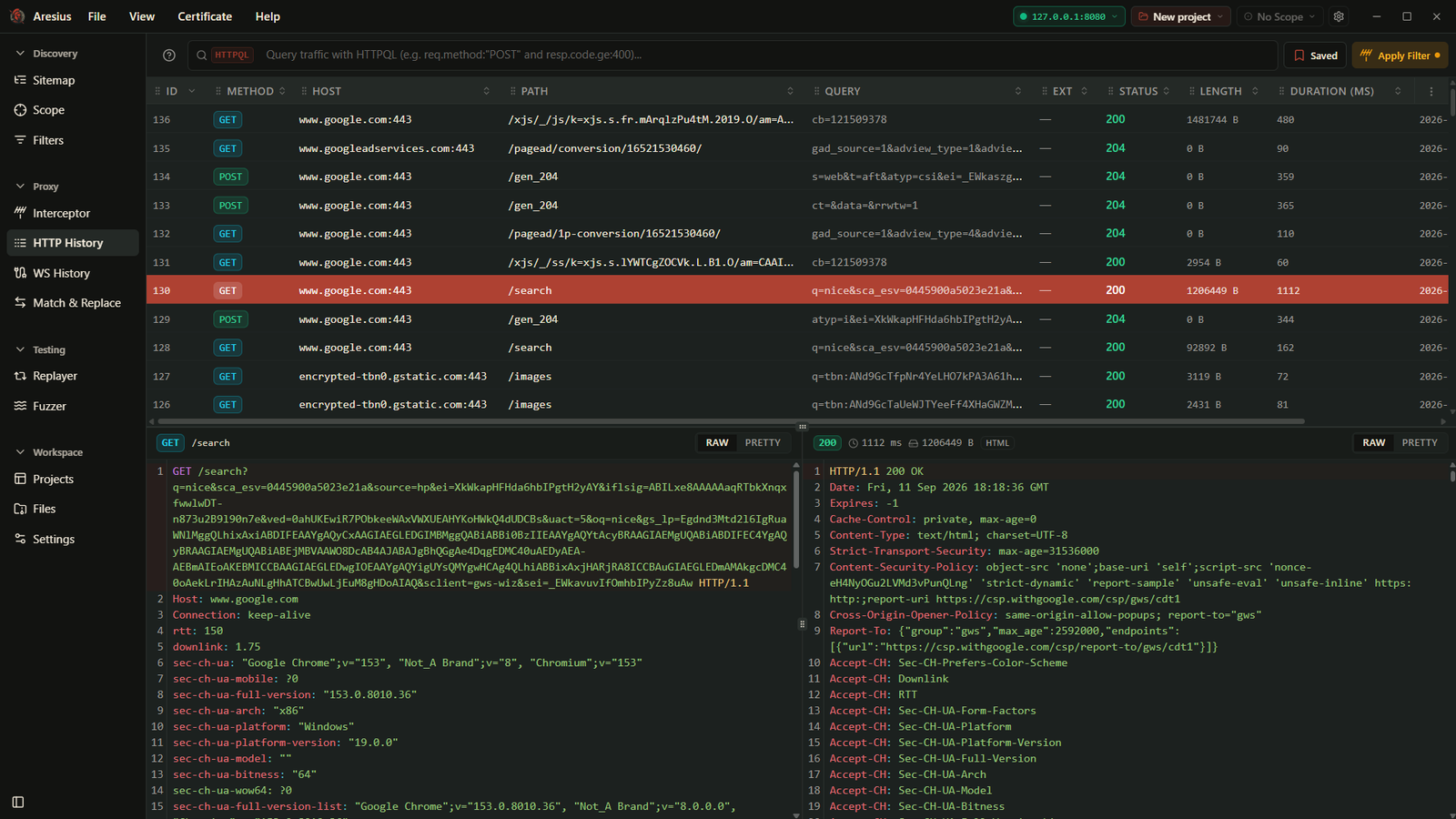Click the search magnifier icon in query bar
The image size is (1456, 819).
[201, 56]
